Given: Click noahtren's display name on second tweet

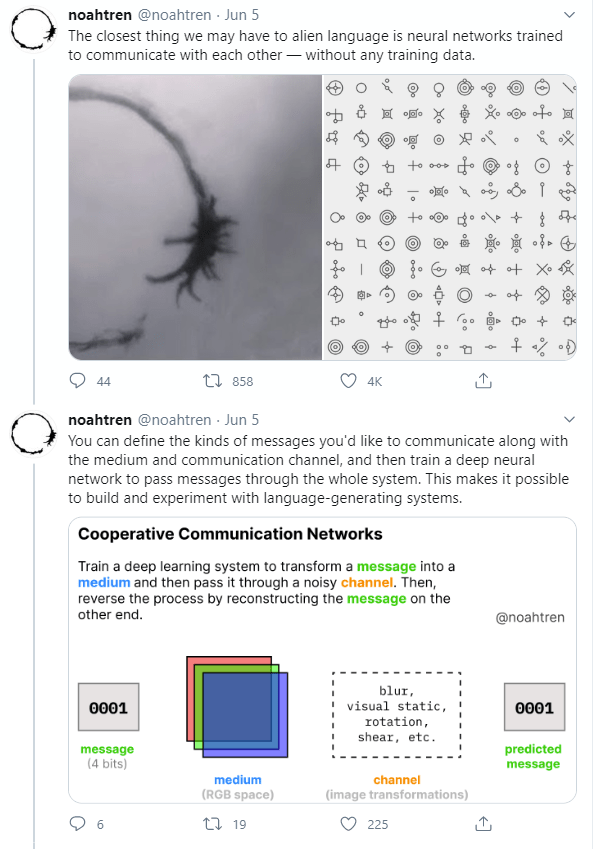Looking at the screenshot, I should point(100,420).
